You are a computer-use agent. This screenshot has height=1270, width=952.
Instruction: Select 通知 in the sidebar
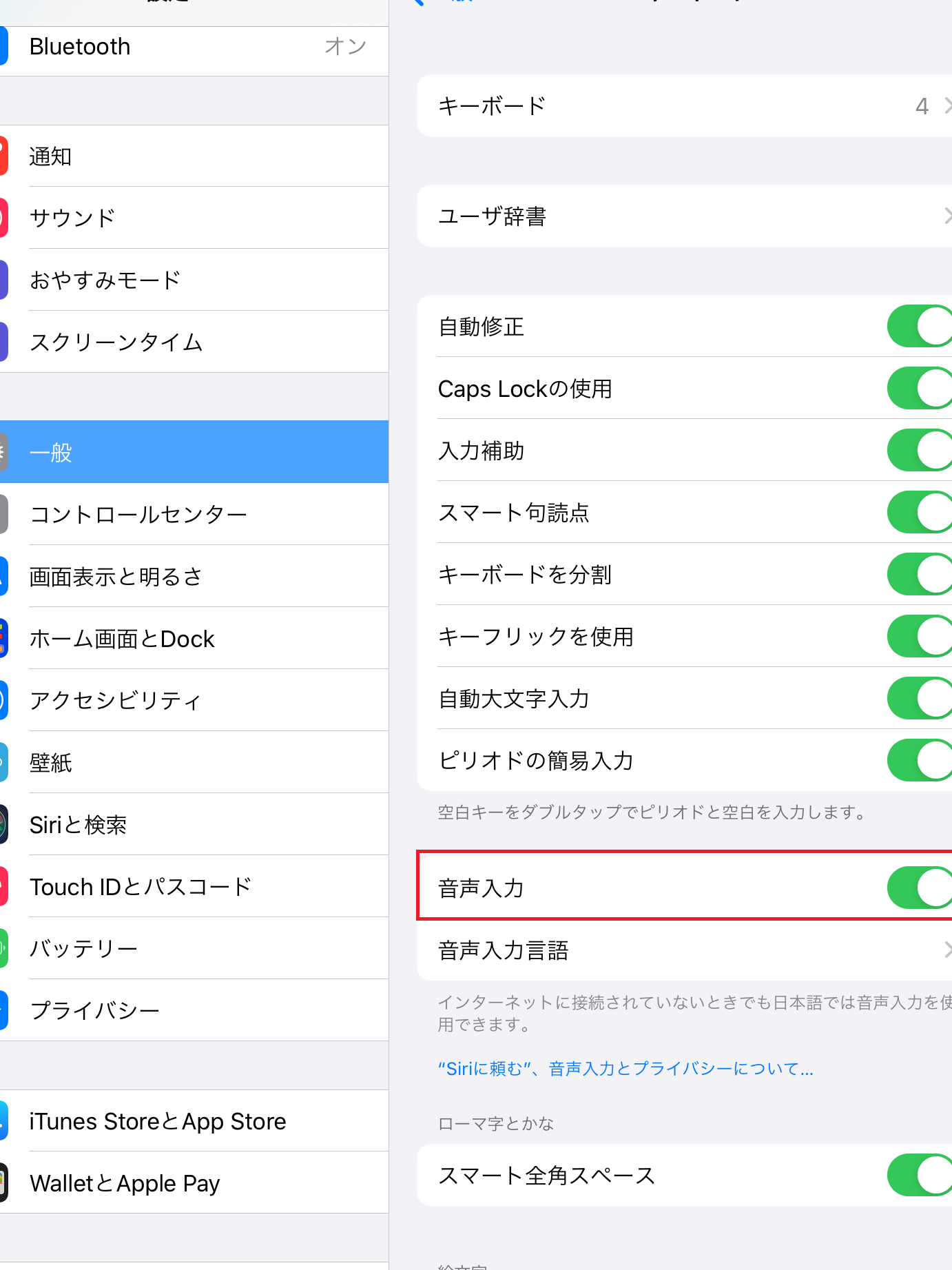[194, 156]
